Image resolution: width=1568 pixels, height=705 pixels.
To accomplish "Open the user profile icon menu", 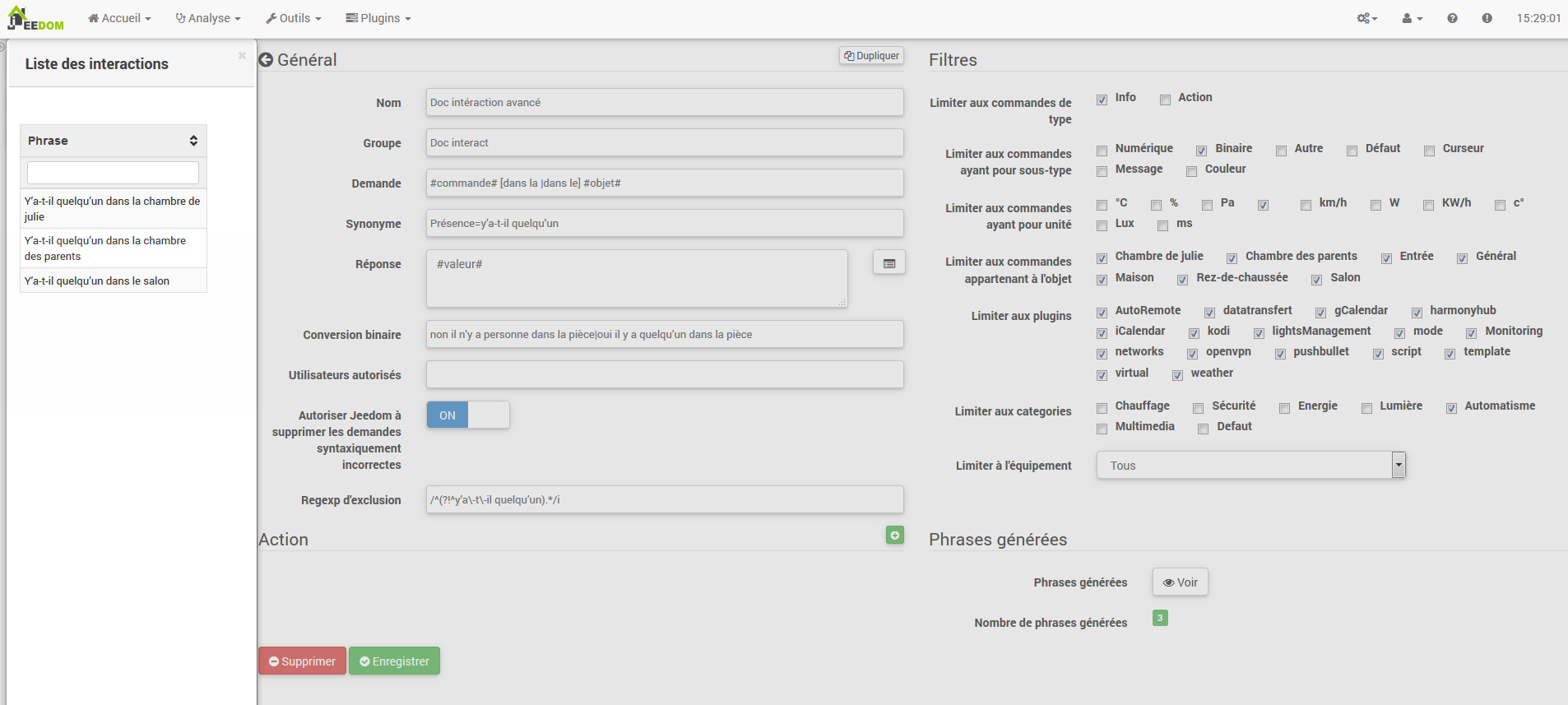I will (1412, 18).
